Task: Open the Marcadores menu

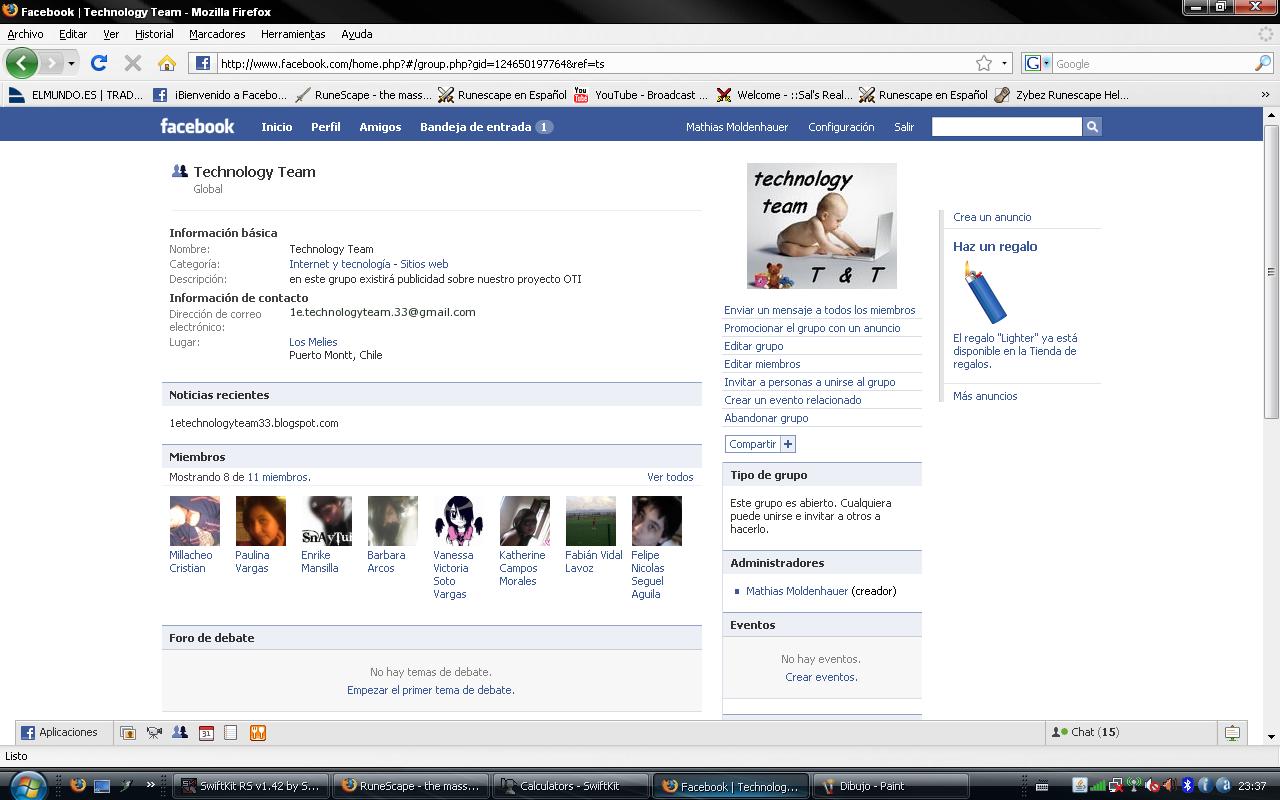Action: 217,34
